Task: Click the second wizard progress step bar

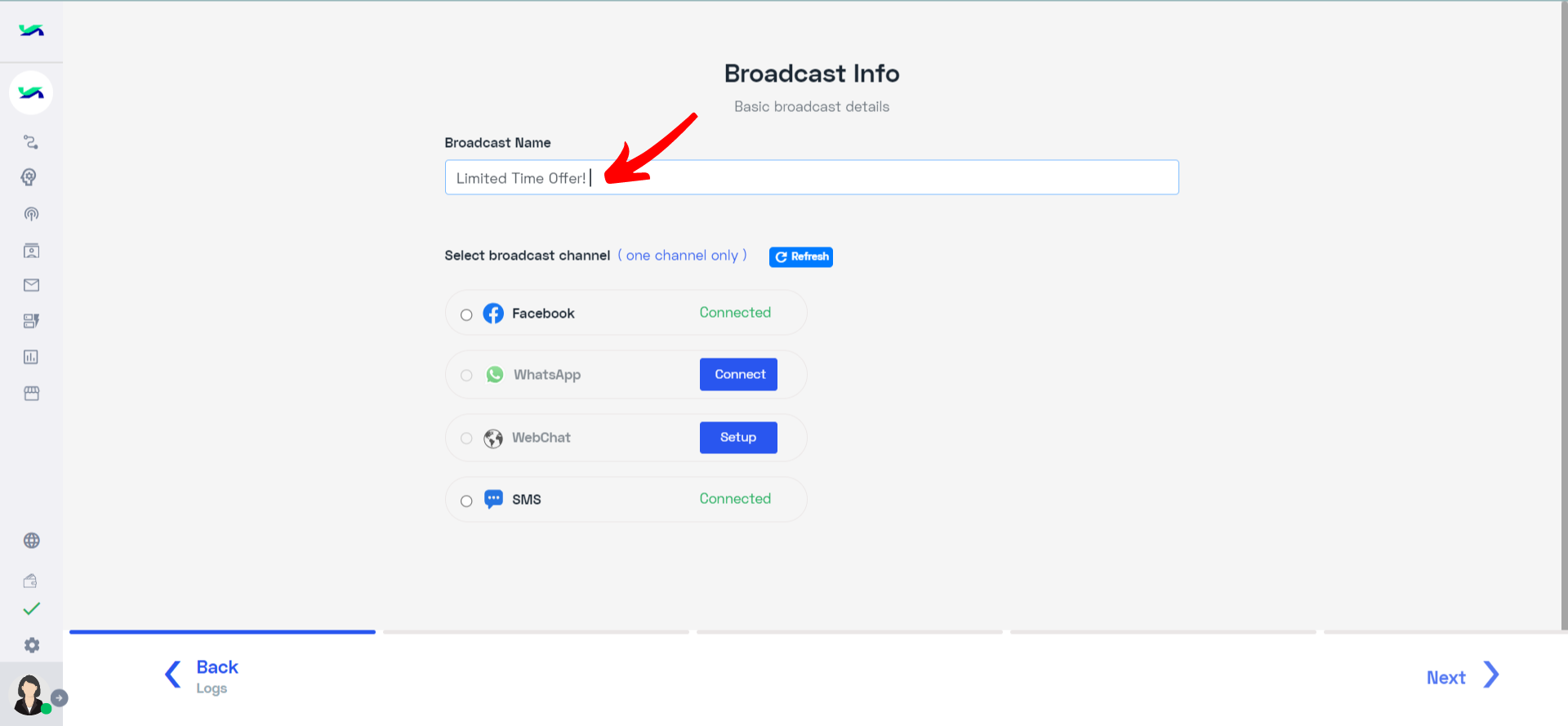Action: point(536,632)
